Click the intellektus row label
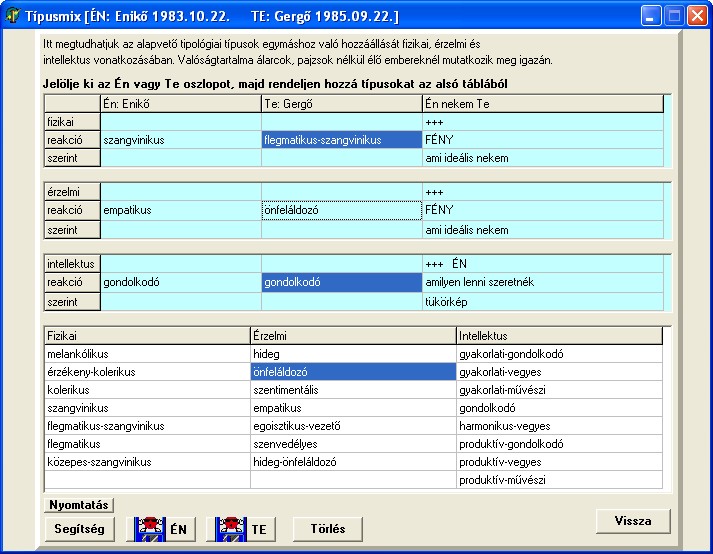 tap(72, 264)
